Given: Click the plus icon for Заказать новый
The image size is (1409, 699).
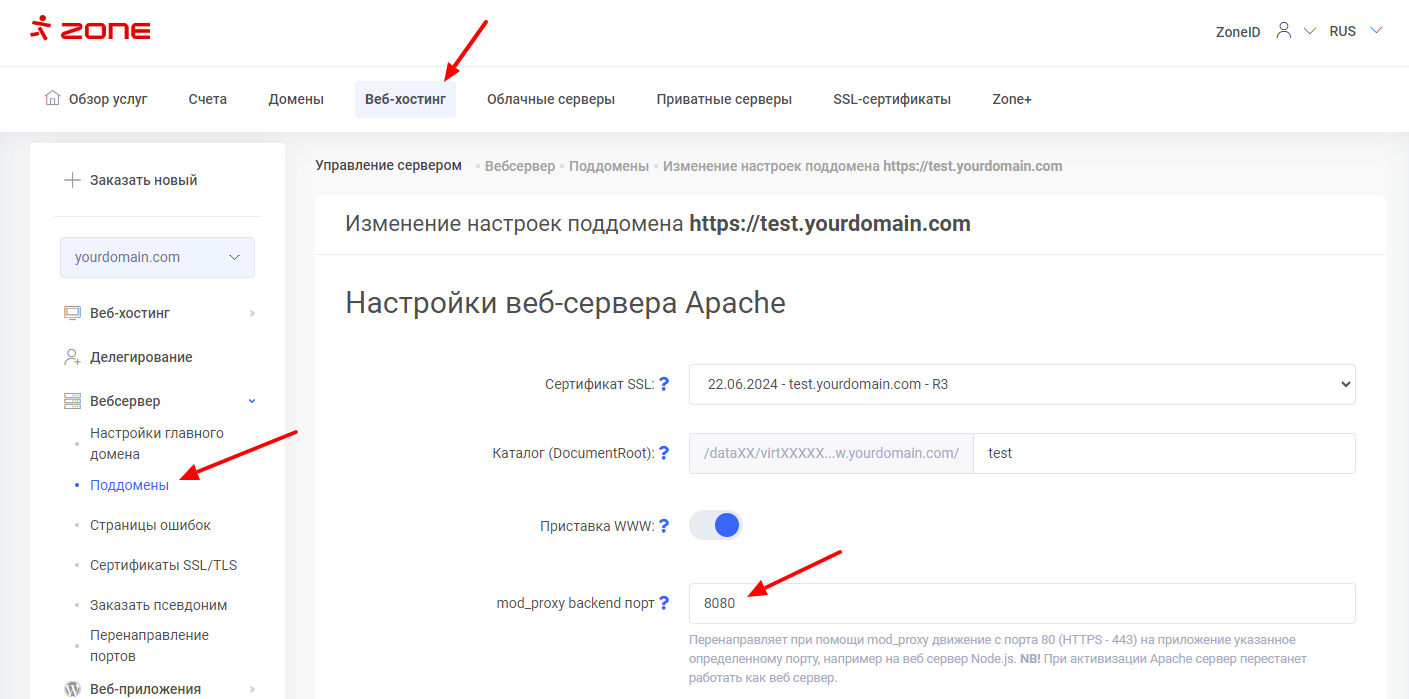Looking at the screenshot, I should point(72,181).
